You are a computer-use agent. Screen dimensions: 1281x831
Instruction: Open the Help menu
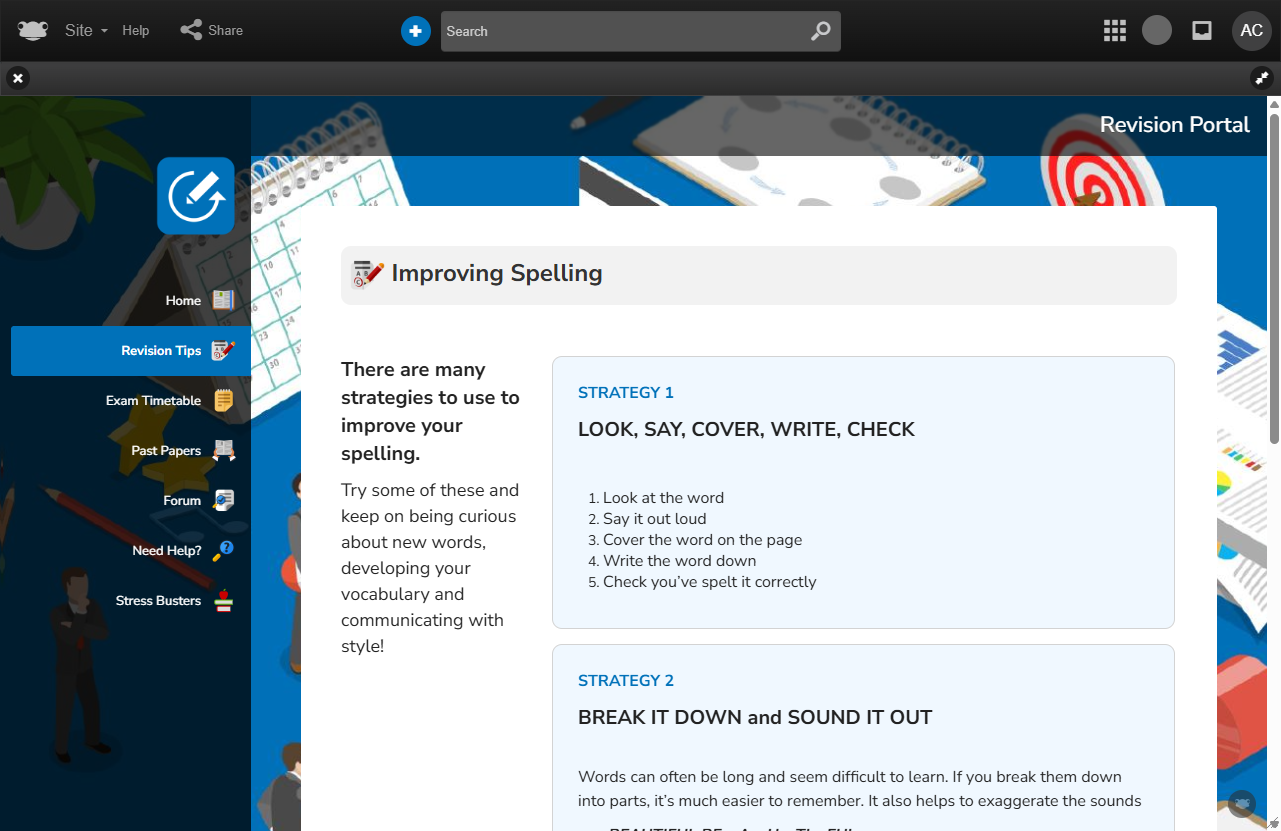136,30
